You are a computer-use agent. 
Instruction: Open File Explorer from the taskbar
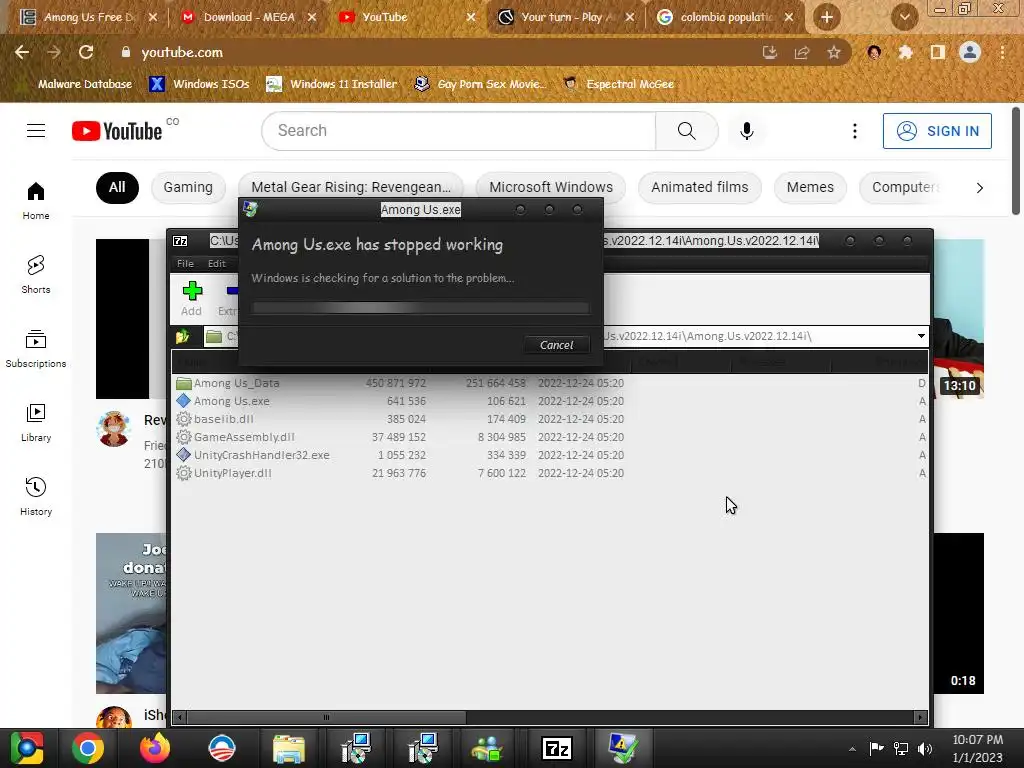289,748
